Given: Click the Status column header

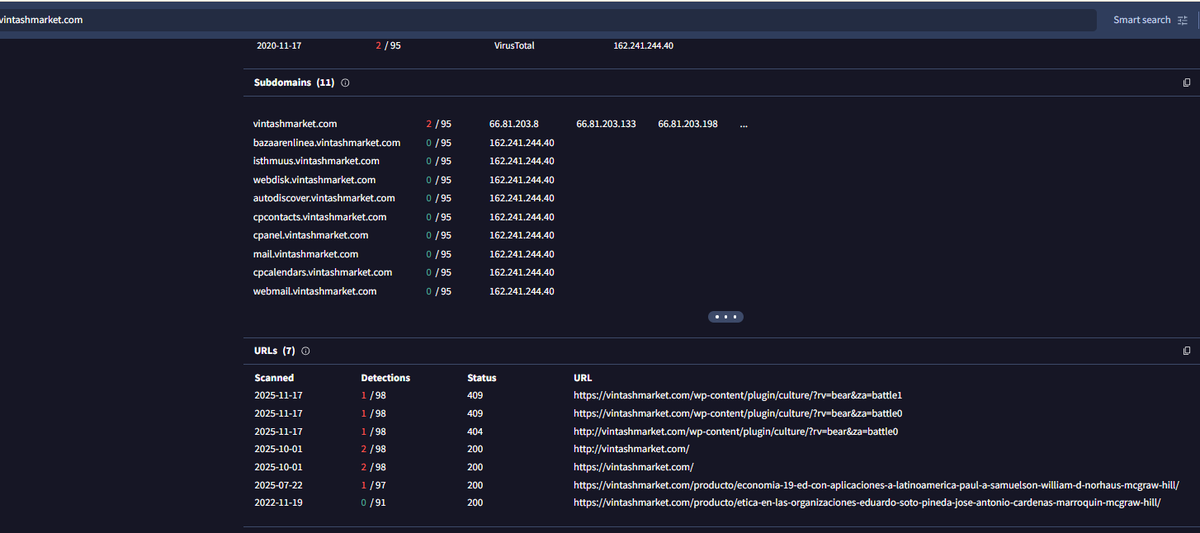Looking at the screenshot, I should pos(481,378).
